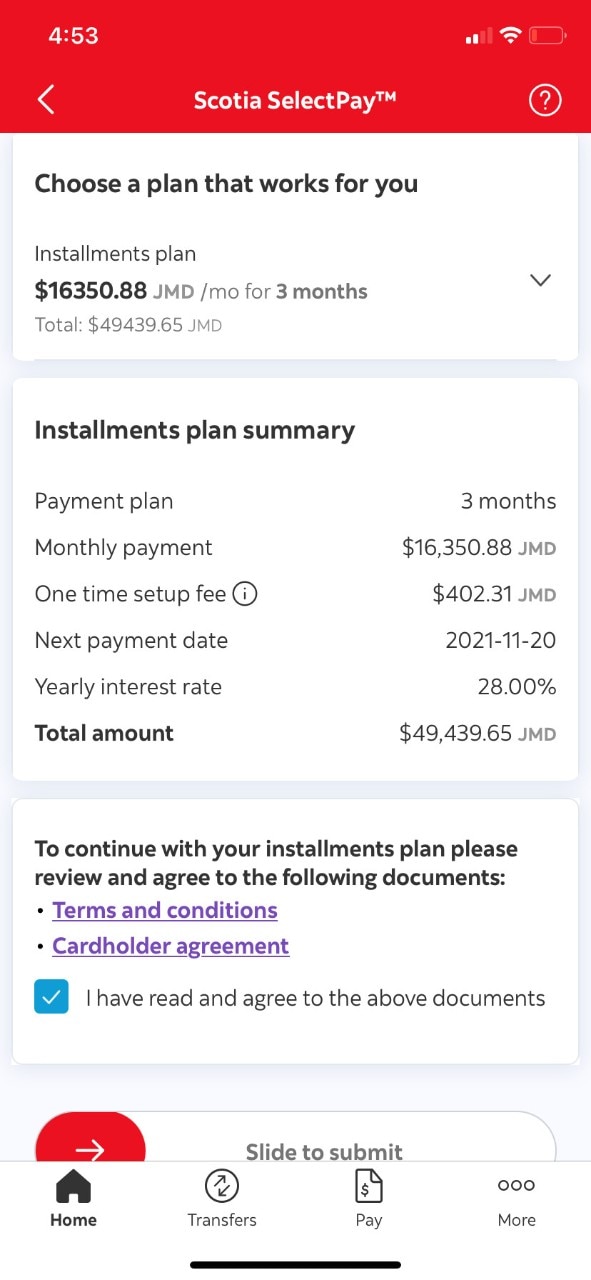Screen dimensions: 591x1280
Task: Tap the red slide arrow button
Action: coord(90,1142)
